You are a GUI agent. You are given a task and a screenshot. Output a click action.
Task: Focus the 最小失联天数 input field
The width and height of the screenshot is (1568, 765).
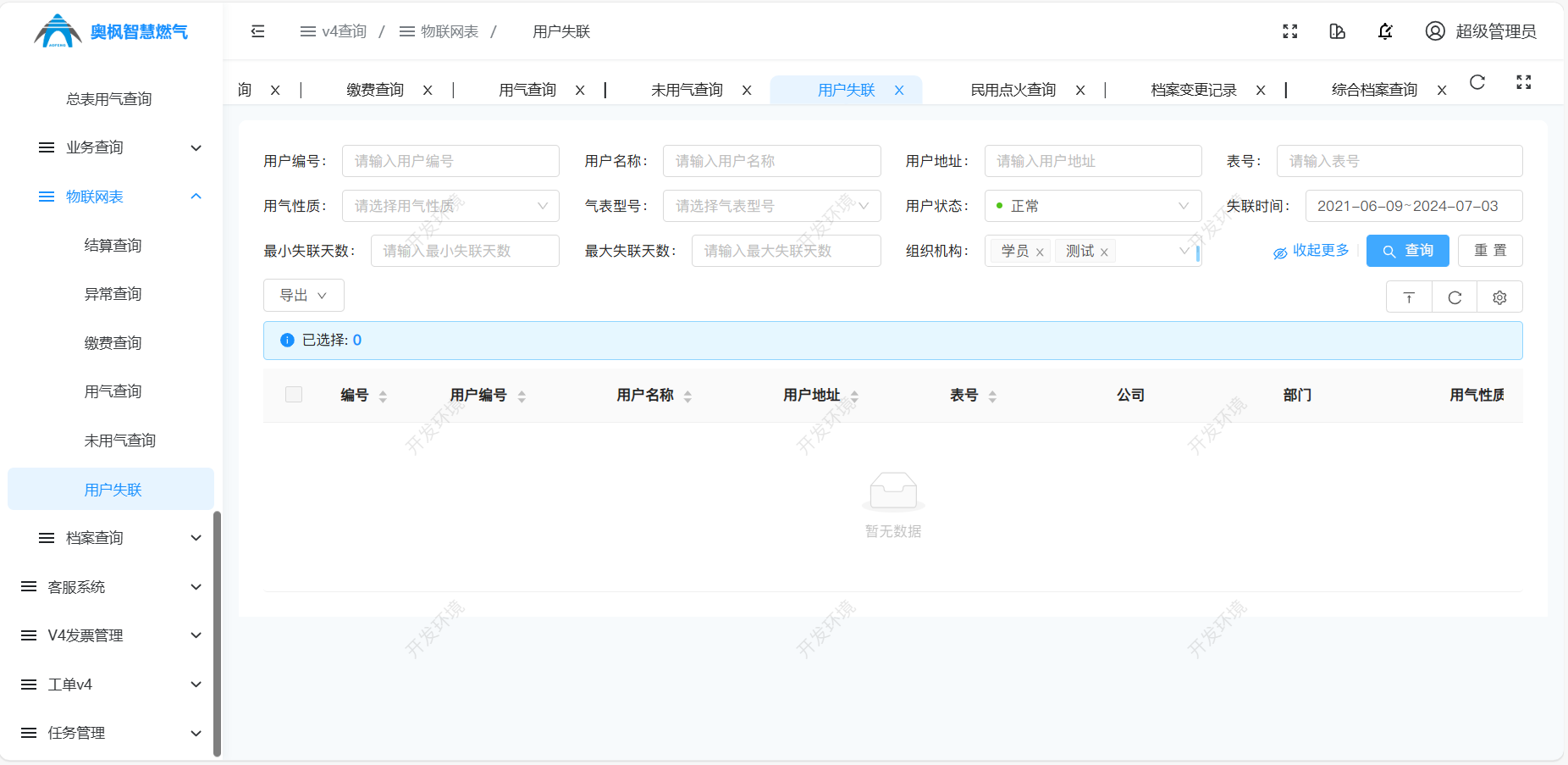(x=465, y=251)
